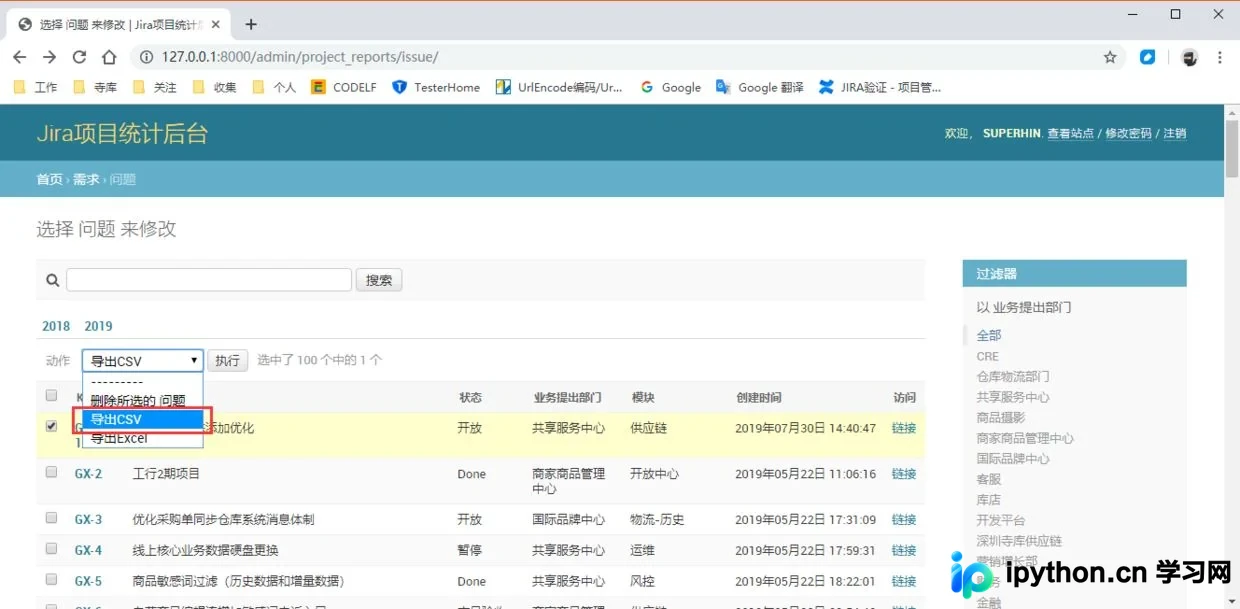This screenshot has width=1240, height=609.
Task: Select the blank dashes option in dropdown
Action: [x=143, y=382]
